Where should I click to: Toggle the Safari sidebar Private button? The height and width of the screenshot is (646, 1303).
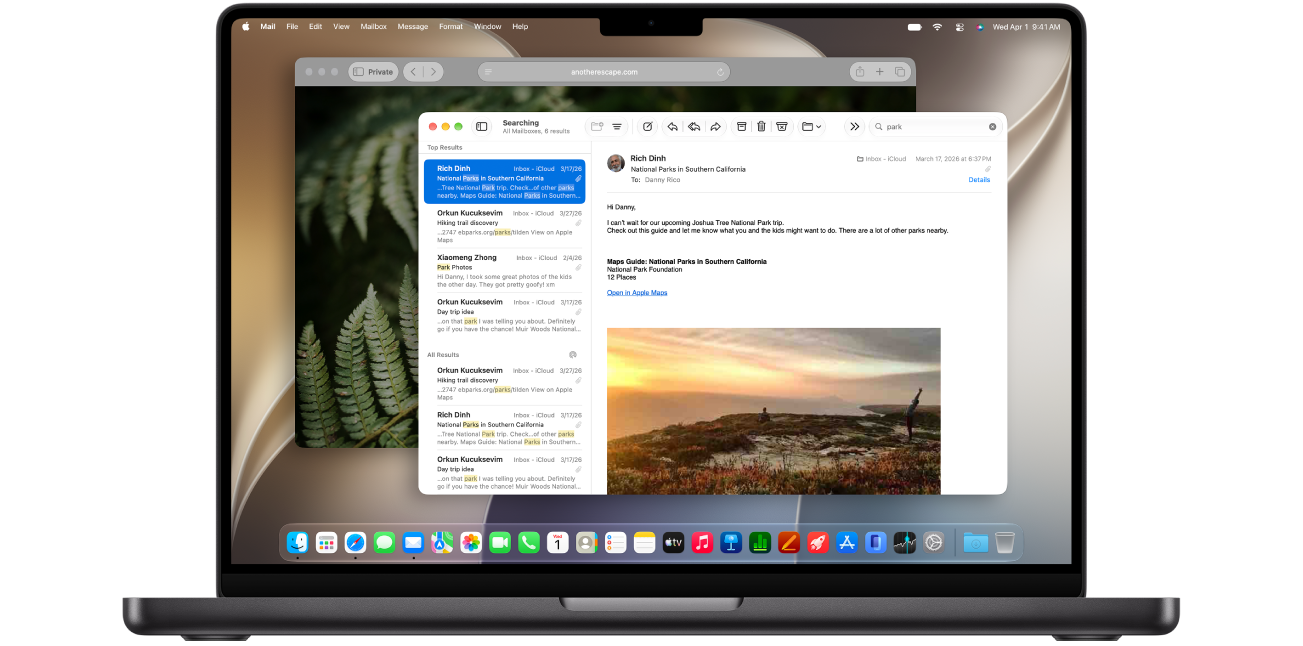tap(373, 72)
